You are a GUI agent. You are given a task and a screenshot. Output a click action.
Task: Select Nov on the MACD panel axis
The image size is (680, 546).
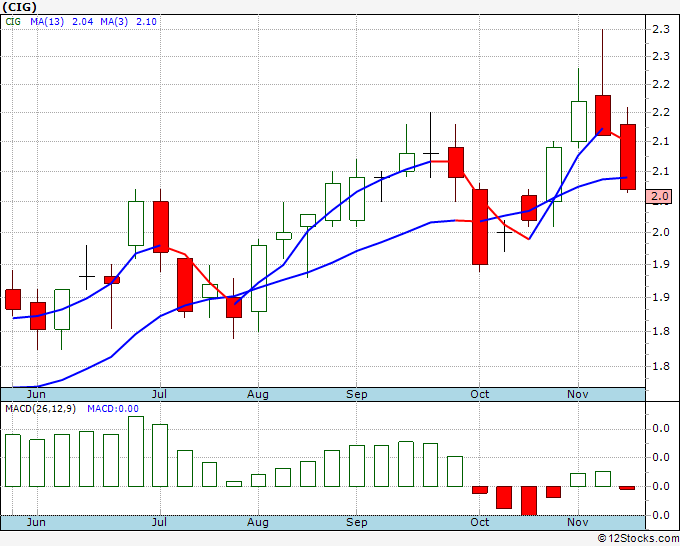578,522
